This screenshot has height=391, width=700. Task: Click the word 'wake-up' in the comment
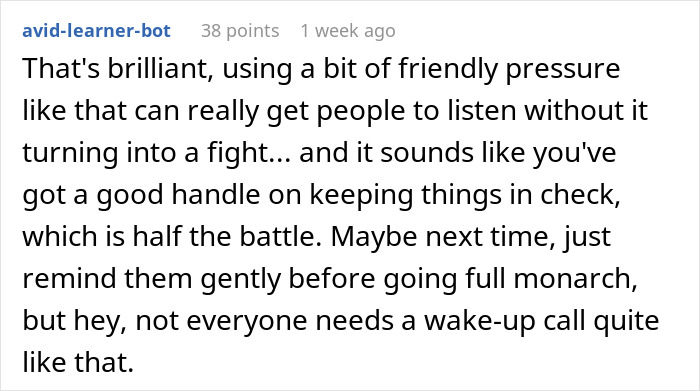point(479,320)
